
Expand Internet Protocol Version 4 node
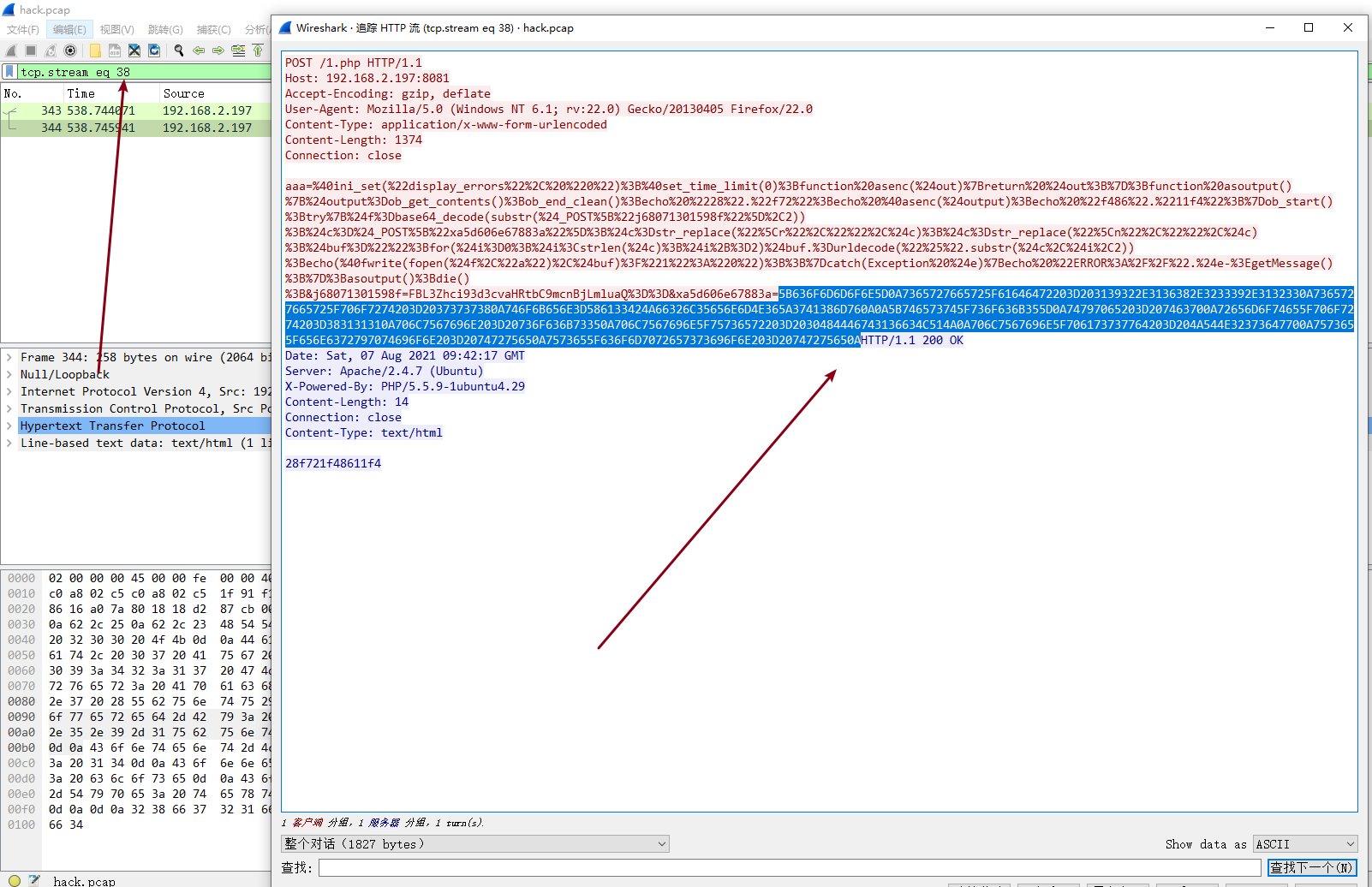(9, 391)
